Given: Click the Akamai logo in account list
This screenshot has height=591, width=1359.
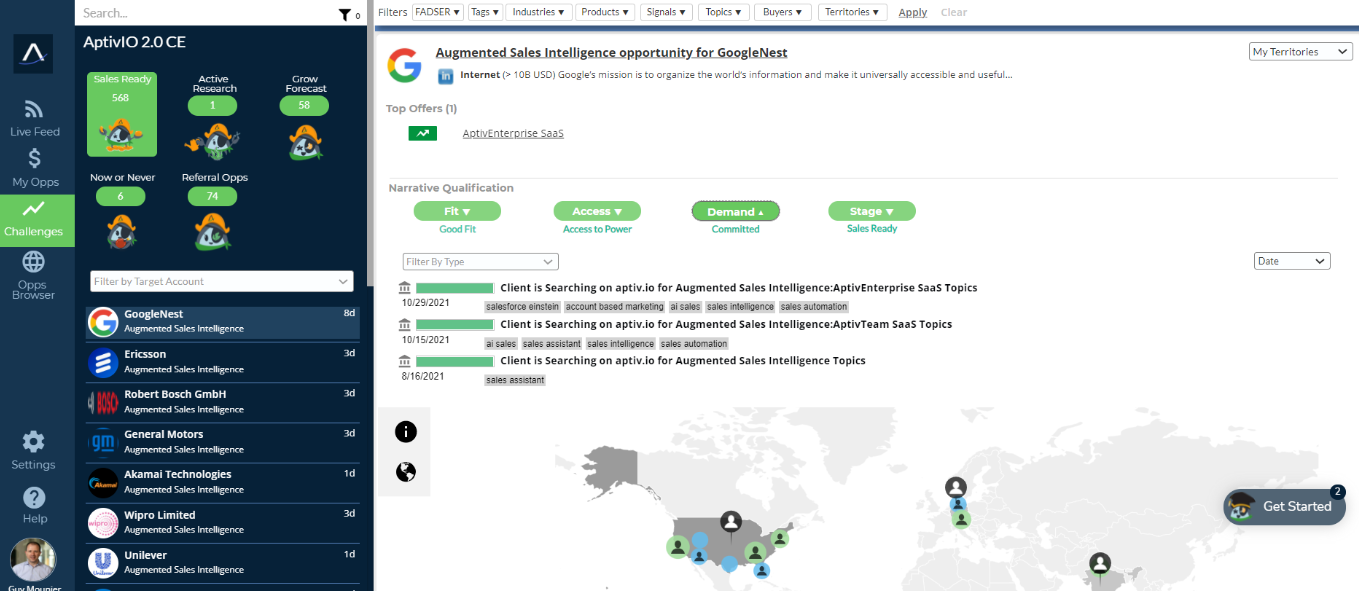Looking at the screenshot, I should tap(103, 483).
